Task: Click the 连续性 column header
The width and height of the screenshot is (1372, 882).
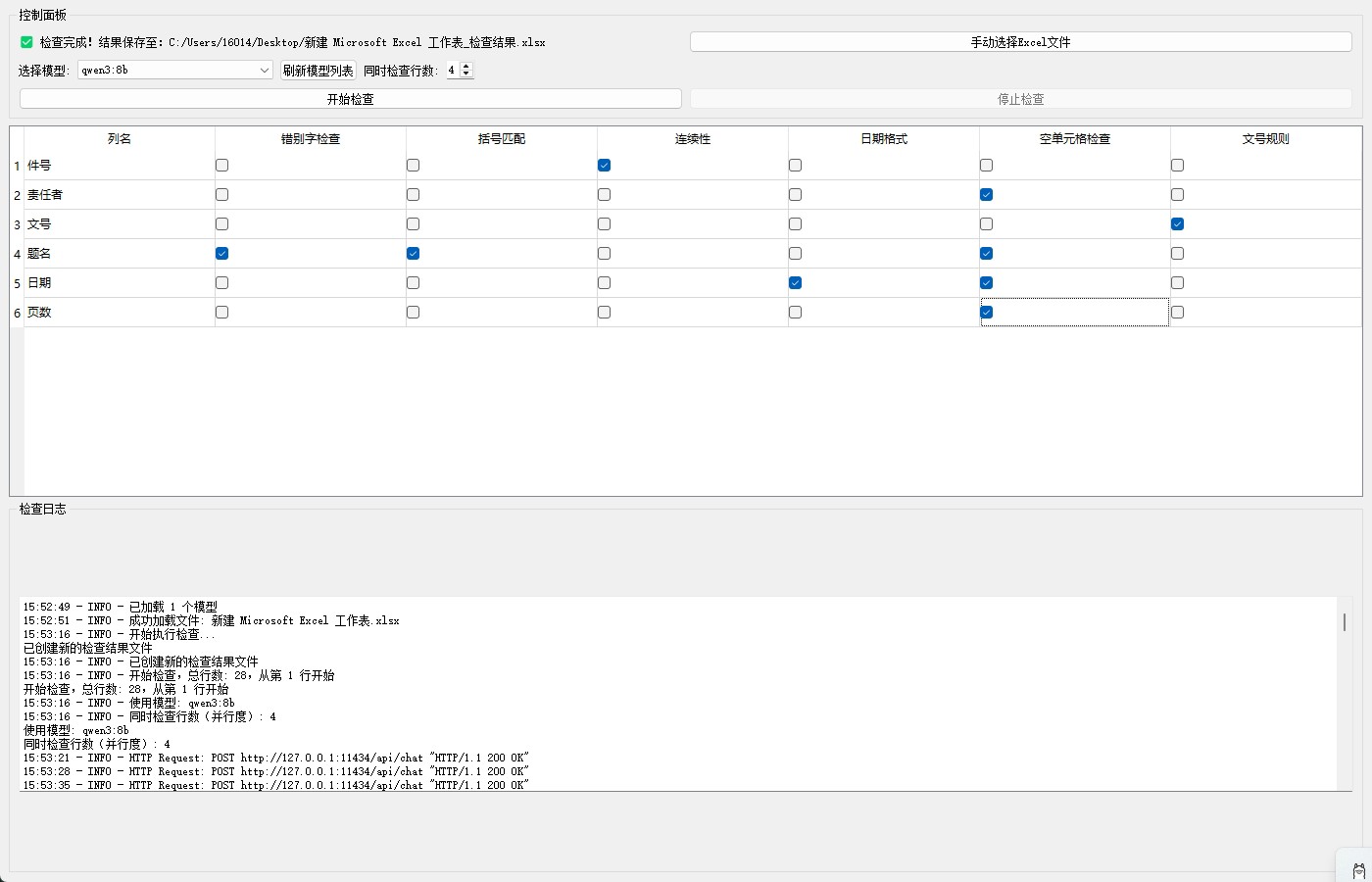Action: 693,139
